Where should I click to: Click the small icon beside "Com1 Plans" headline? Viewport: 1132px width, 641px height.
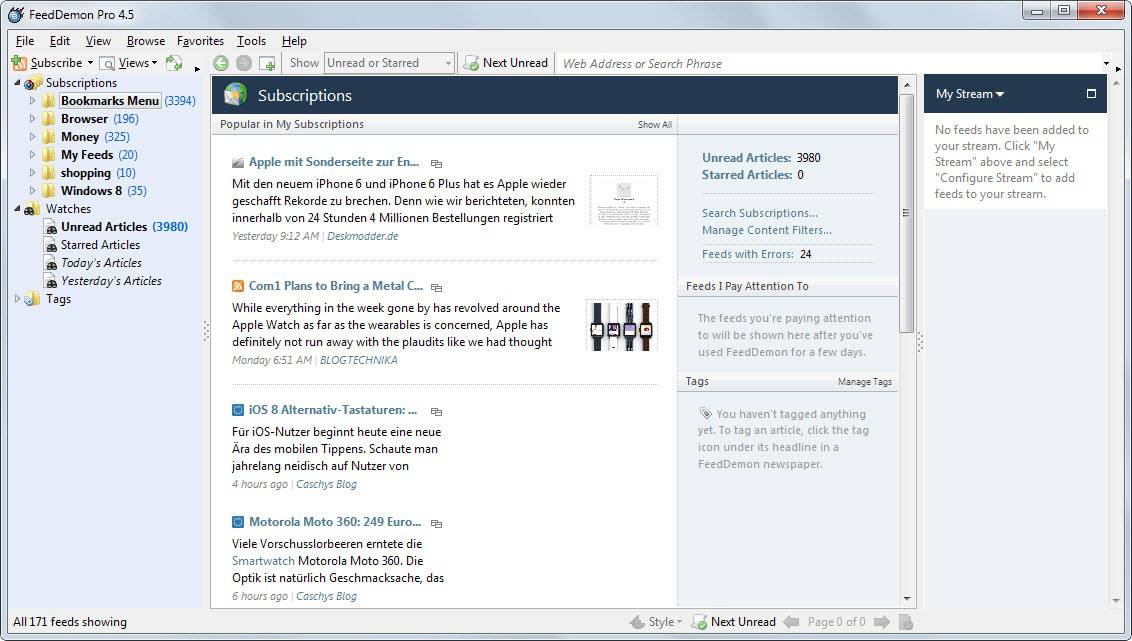pyautogui.click(x=436, y=287)
